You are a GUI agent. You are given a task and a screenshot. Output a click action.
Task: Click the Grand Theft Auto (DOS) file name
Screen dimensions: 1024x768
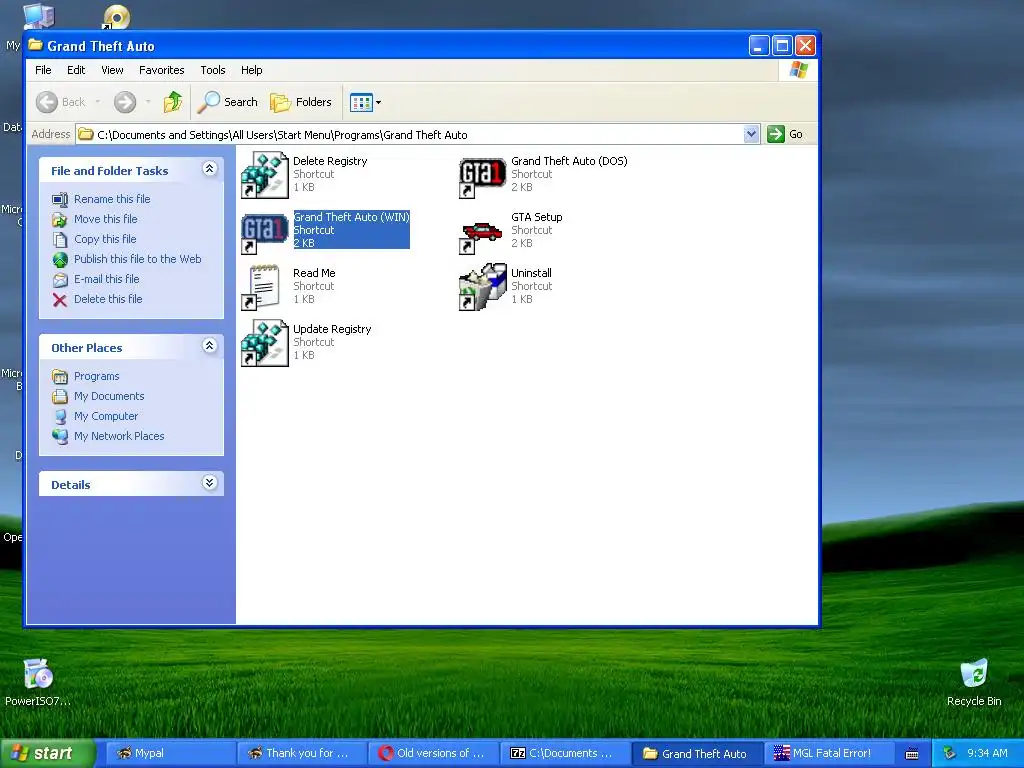[569, 161]
